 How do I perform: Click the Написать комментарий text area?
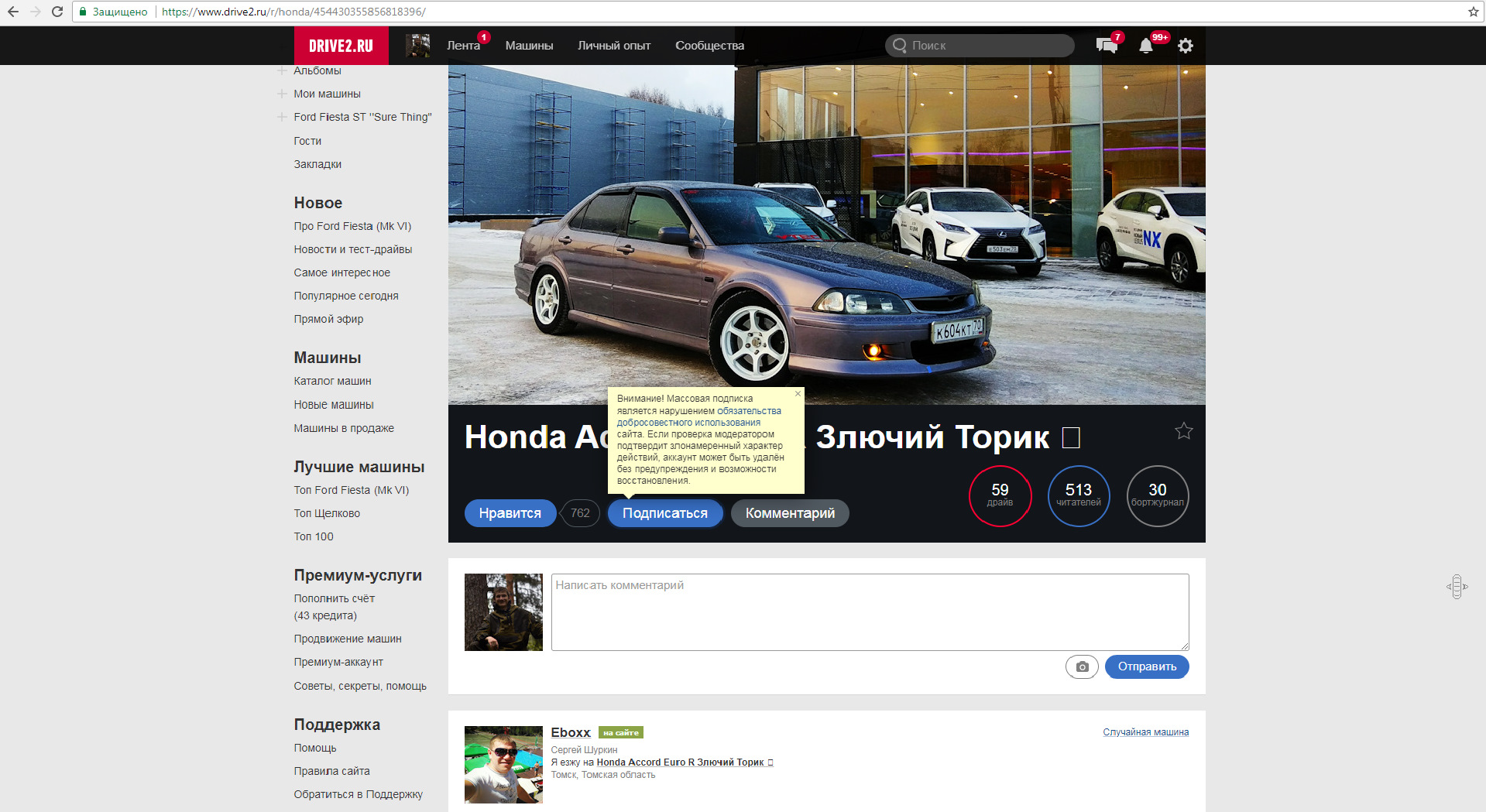point(870,612)
